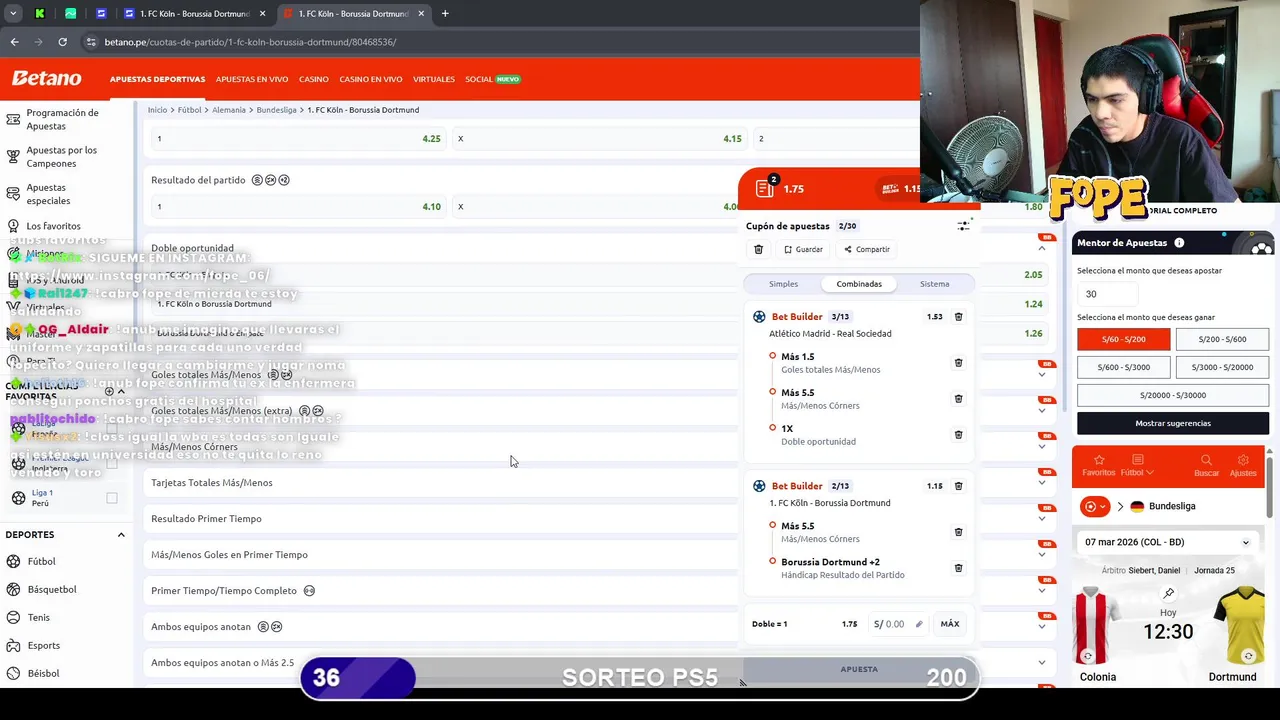
Task: Select Básquetbol in the Deportes list
Action: (51, 589)
